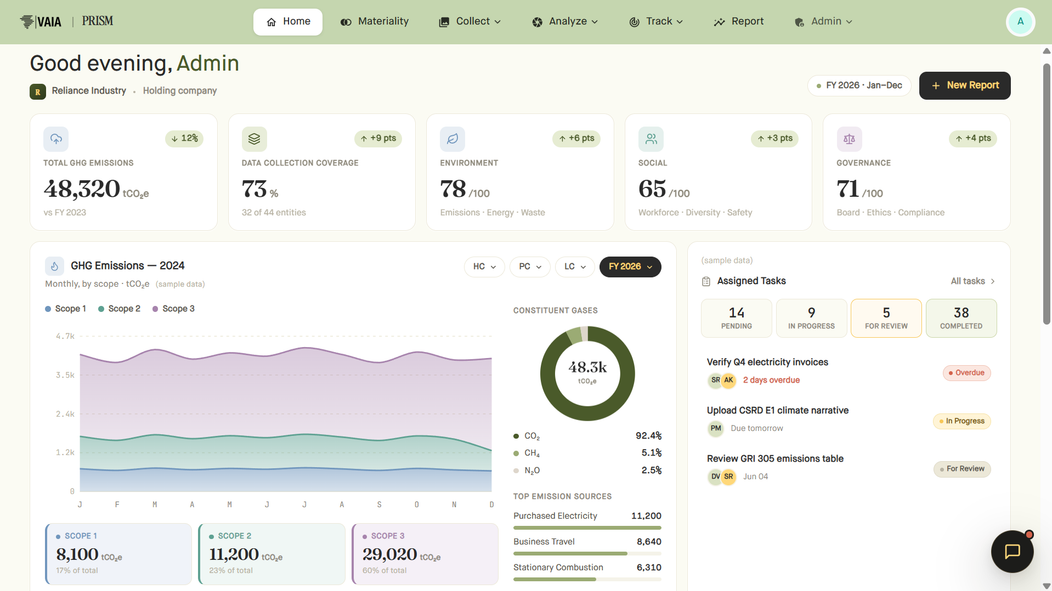
Task: Expand the Track menu
Action: (655, 22)
